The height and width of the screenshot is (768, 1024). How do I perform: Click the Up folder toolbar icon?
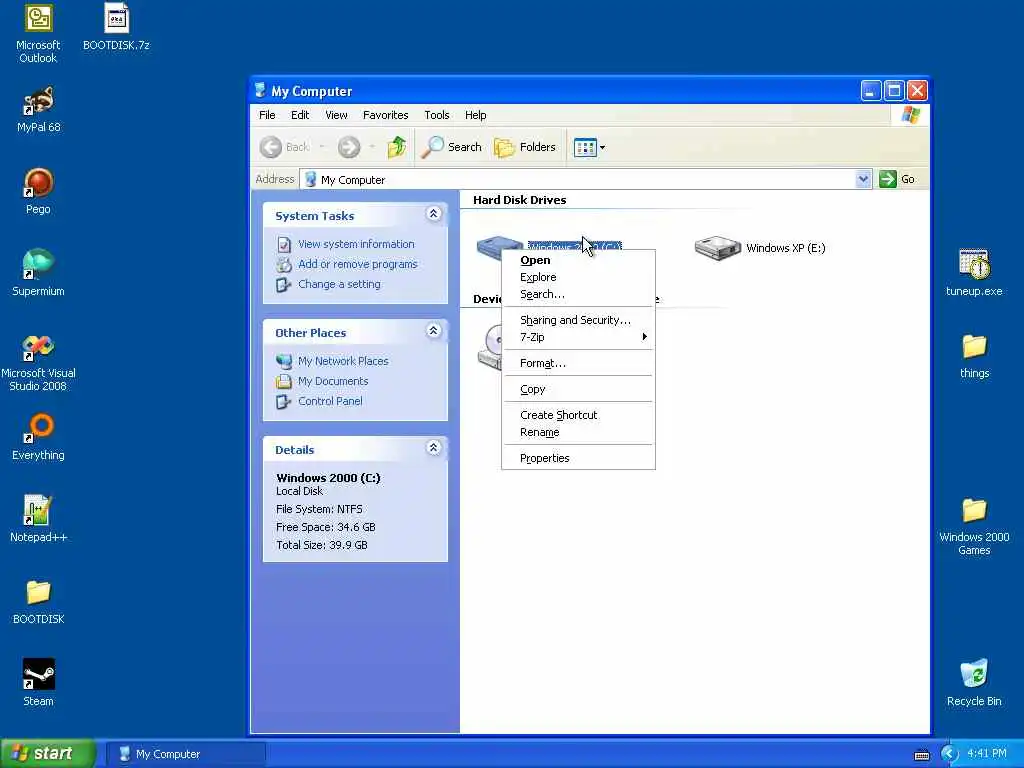click(x=396, y=147)
